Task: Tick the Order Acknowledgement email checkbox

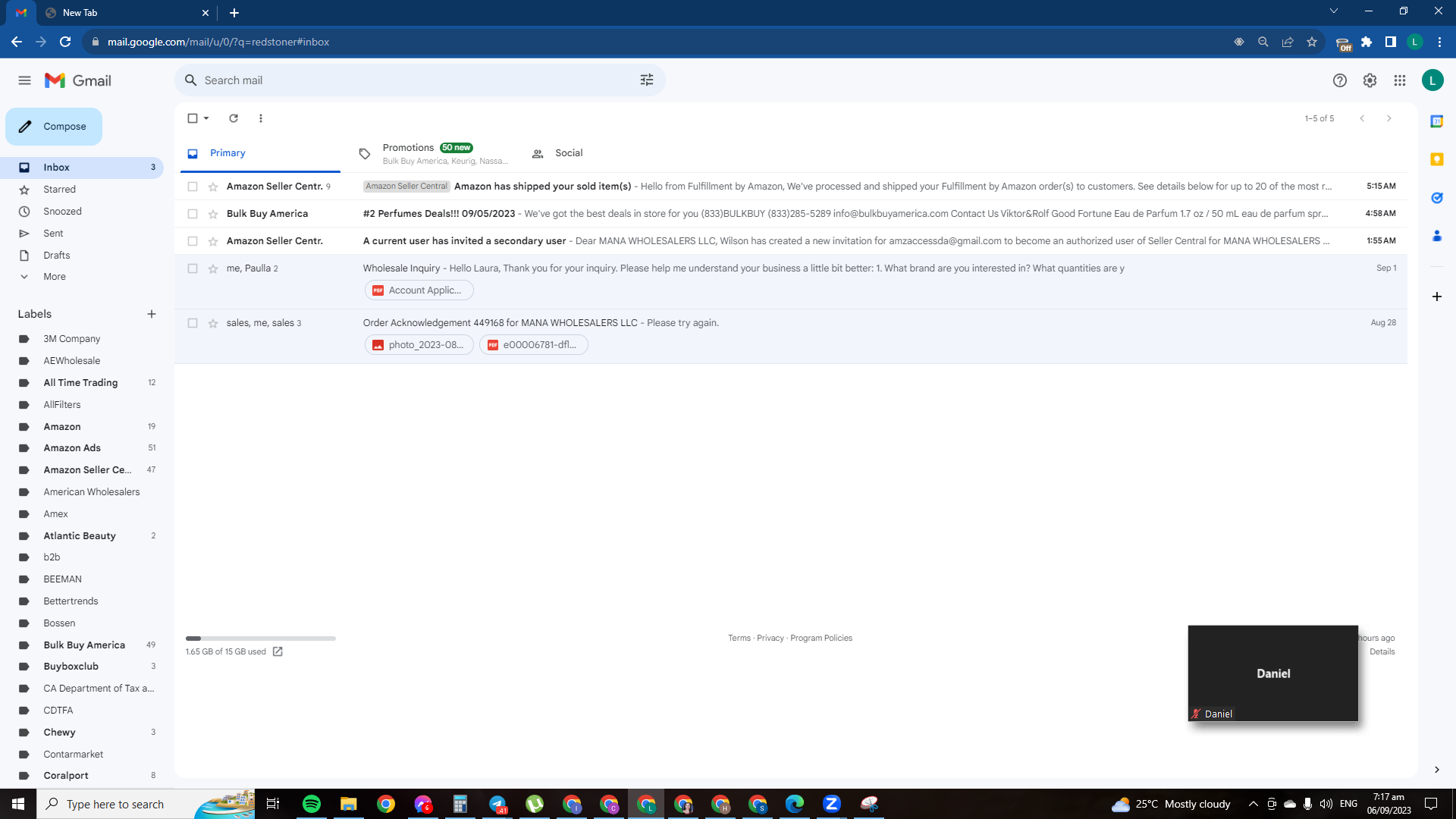Action: (193, 323)
